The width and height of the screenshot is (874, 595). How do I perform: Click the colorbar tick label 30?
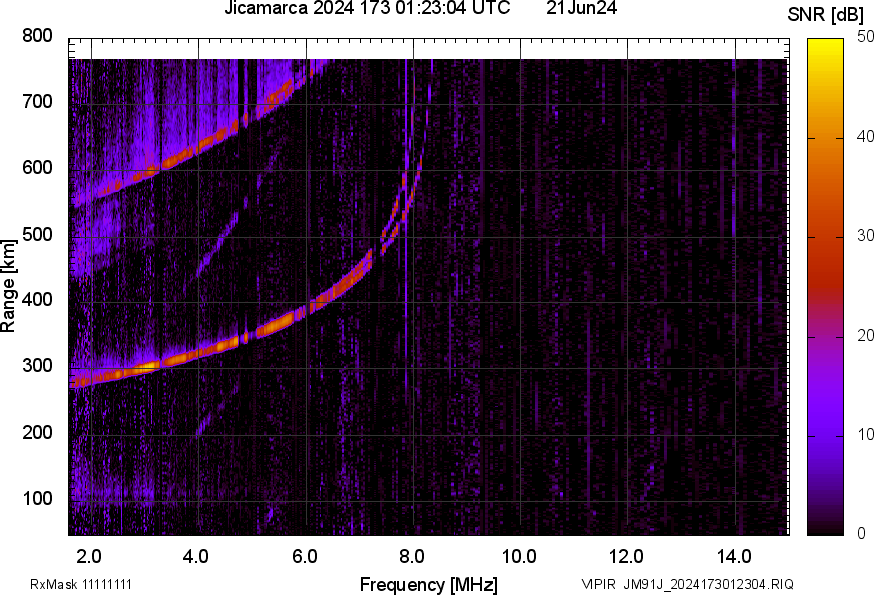click(x=866, y=235)
